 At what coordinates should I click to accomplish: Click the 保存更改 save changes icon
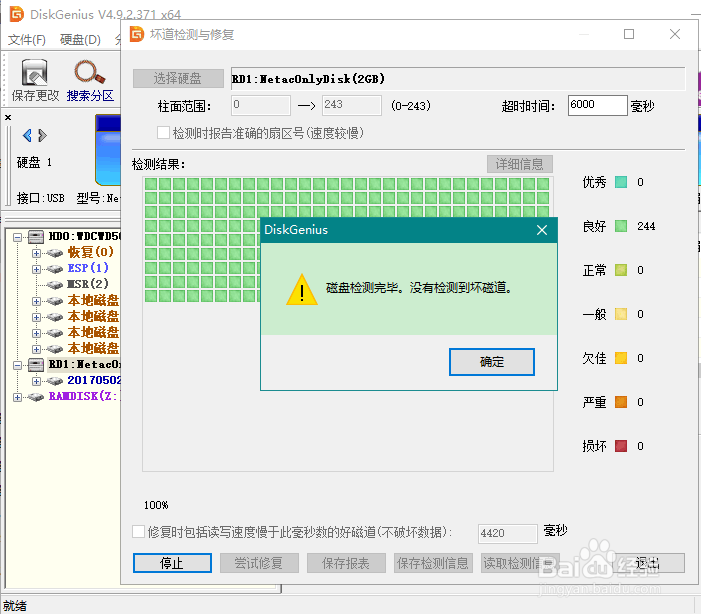coord(34,72)
